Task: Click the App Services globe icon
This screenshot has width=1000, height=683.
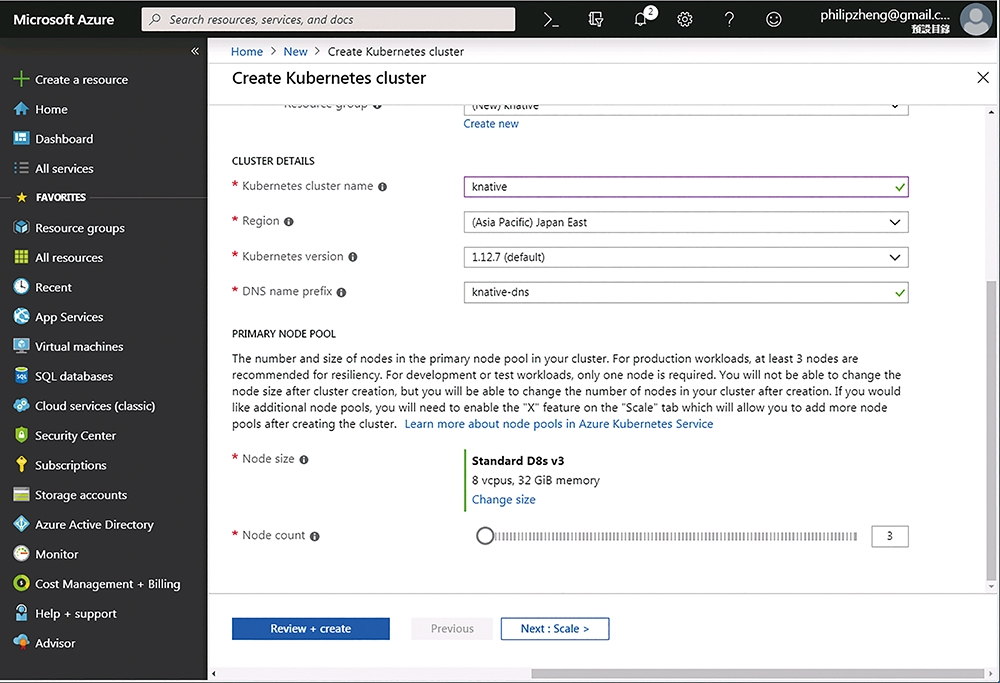Action: (x=21, y=316)
